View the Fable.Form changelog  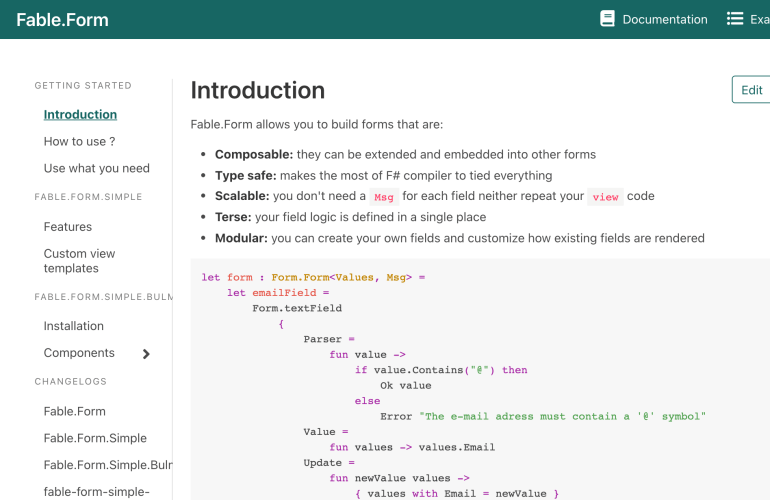74,411
